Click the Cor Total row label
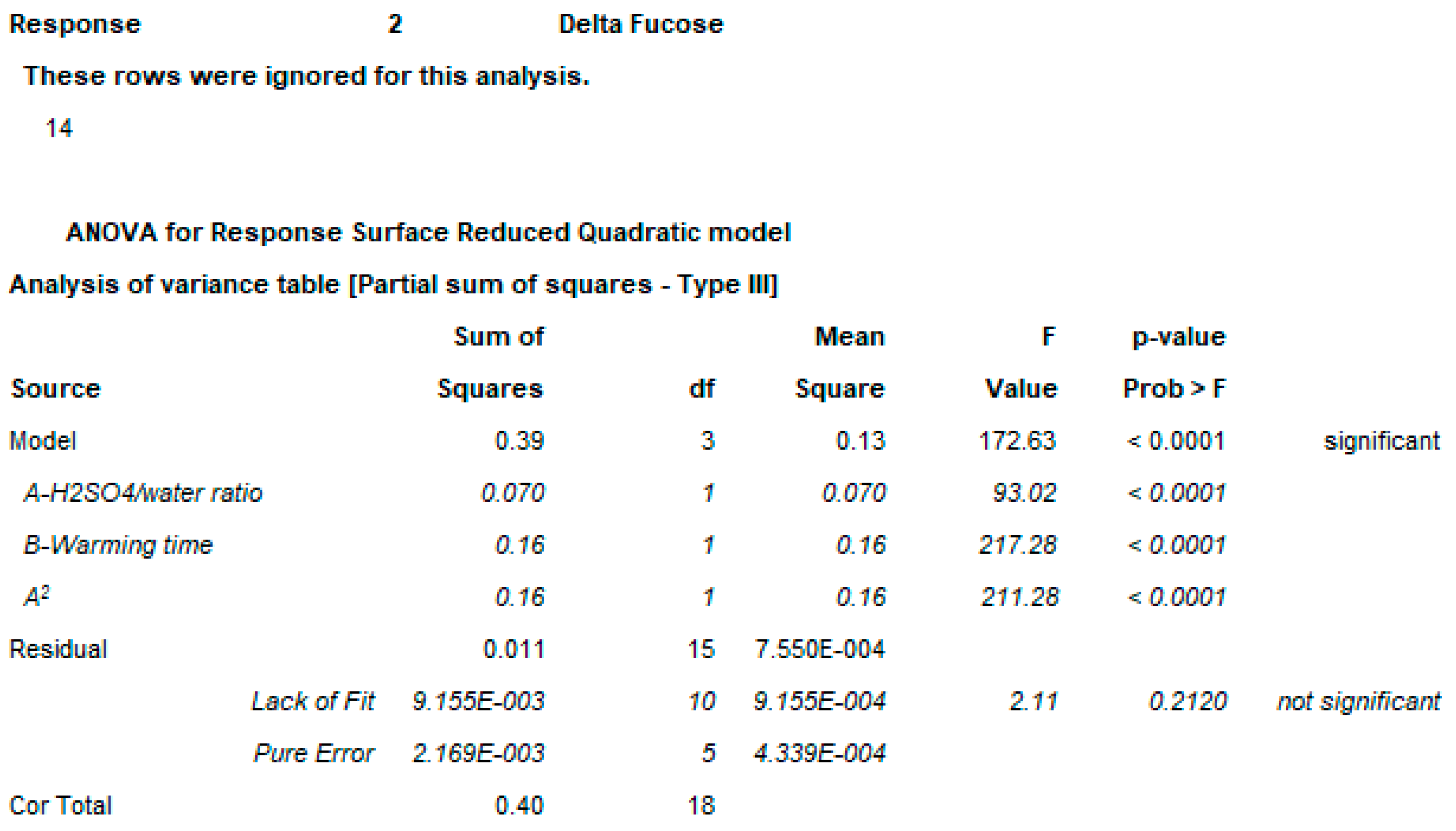Viewport: 1456px width, 831px height. pyautogui.click(x=60, y=805)
